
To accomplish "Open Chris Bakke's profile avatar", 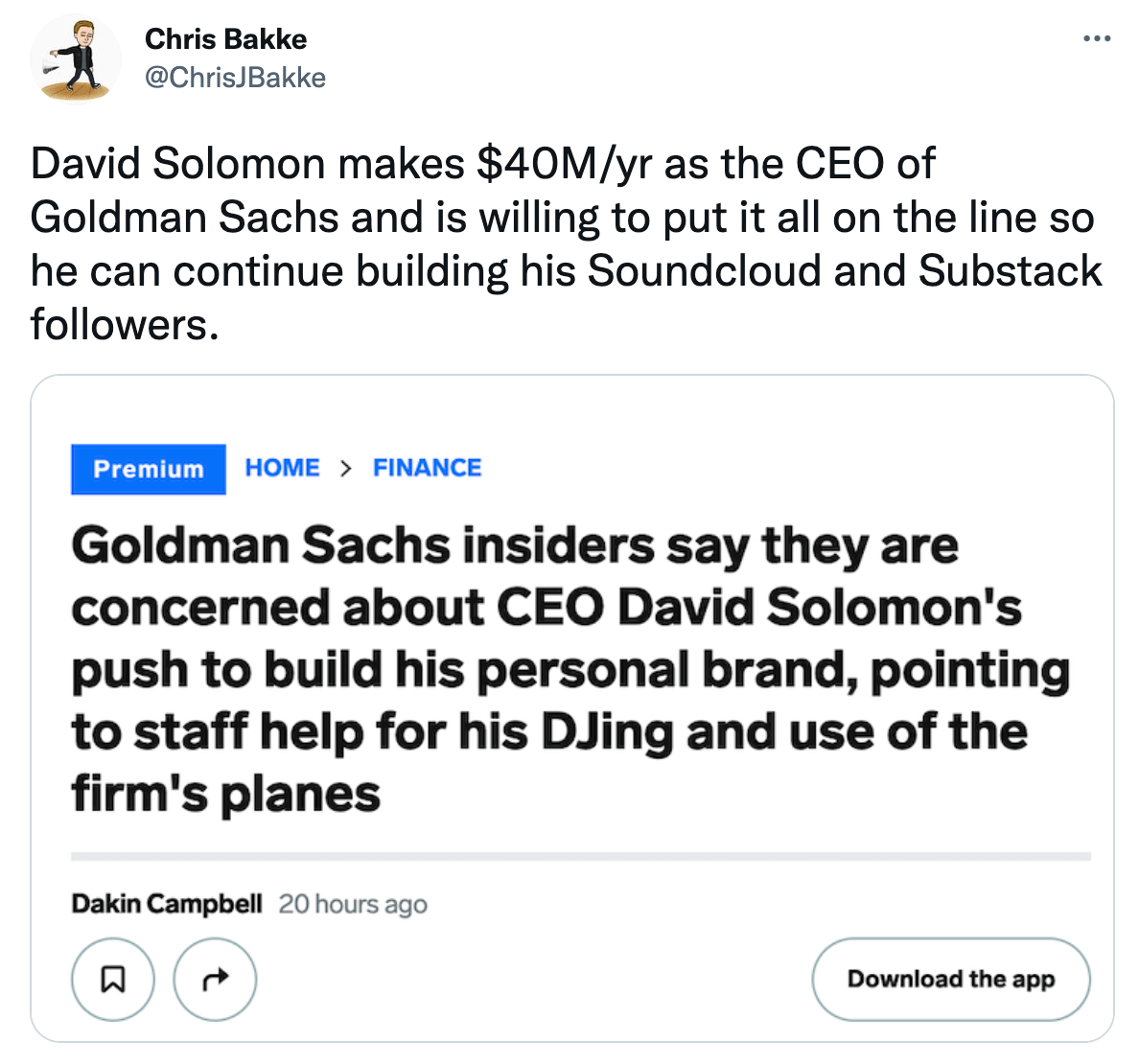I will coord(76,58).
